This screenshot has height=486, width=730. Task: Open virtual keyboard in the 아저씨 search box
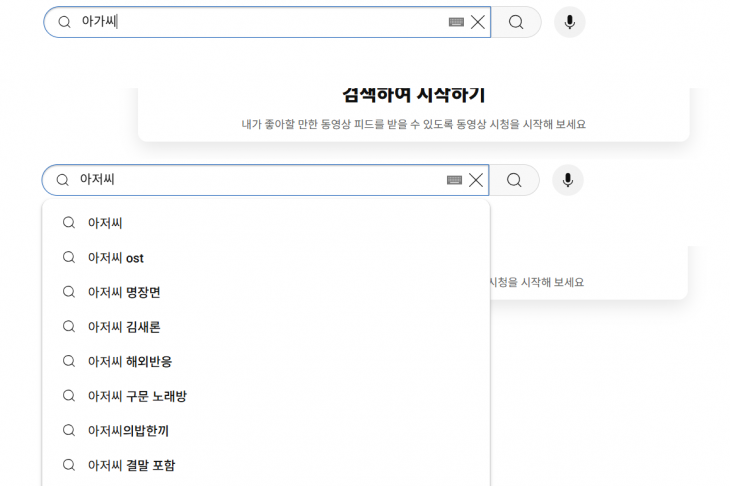(x=454, y=180)
